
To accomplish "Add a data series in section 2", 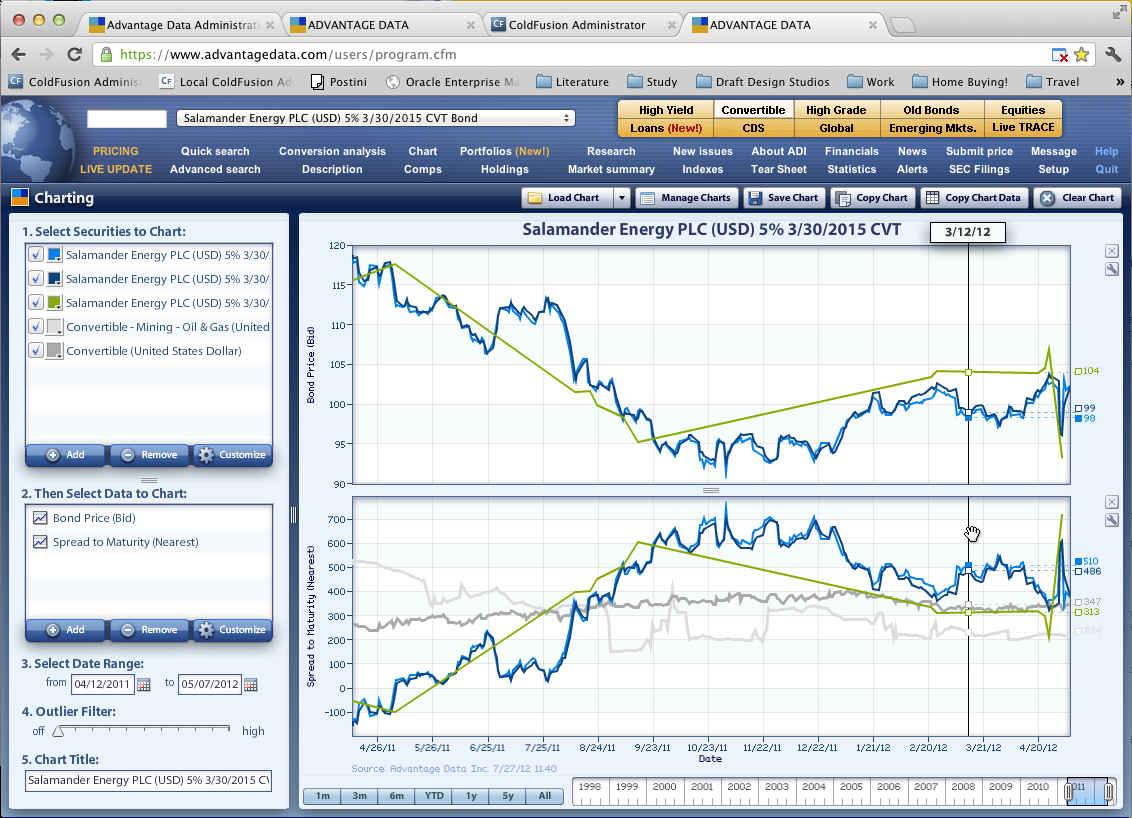I will point(66,630).
